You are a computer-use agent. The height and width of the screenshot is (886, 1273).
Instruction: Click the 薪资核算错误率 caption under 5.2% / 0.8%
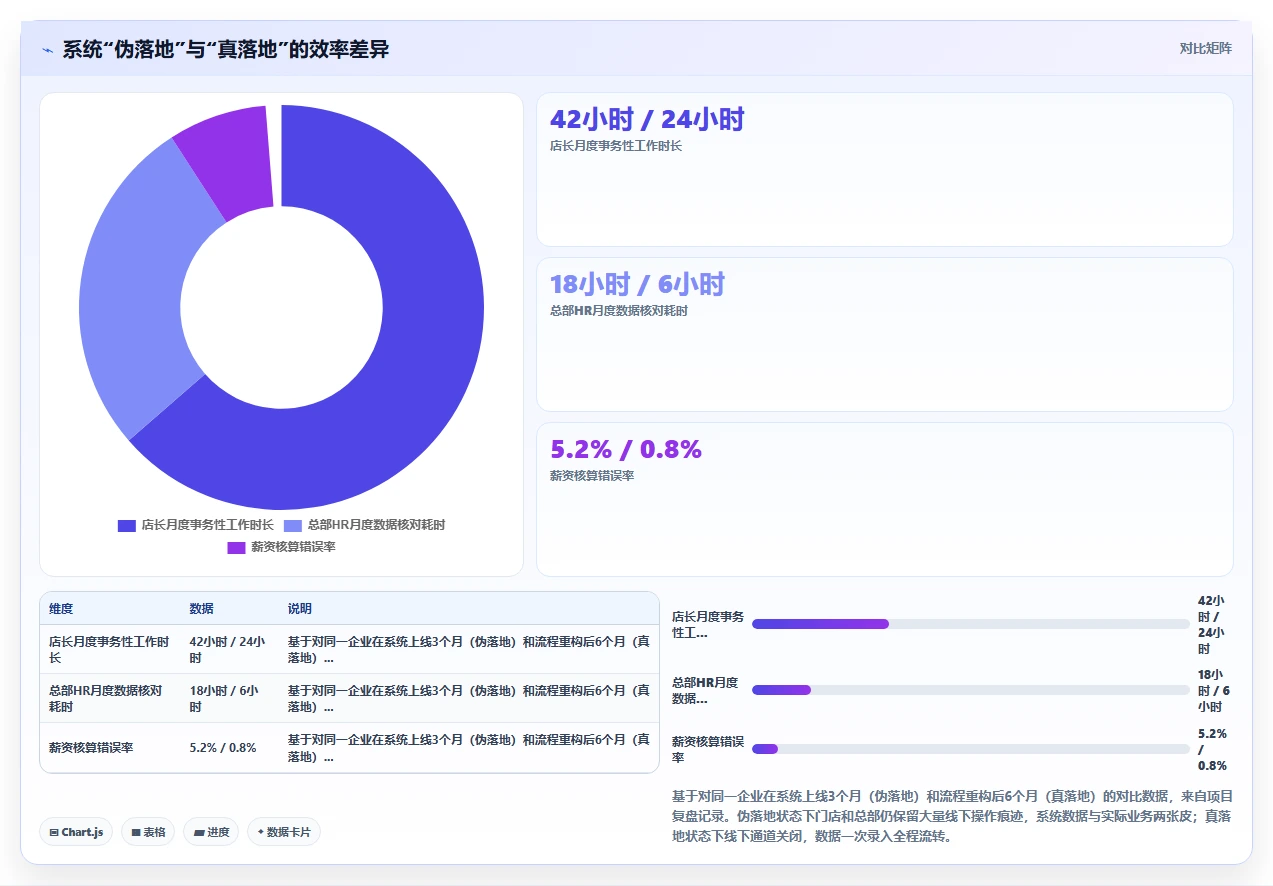(592, 476)
